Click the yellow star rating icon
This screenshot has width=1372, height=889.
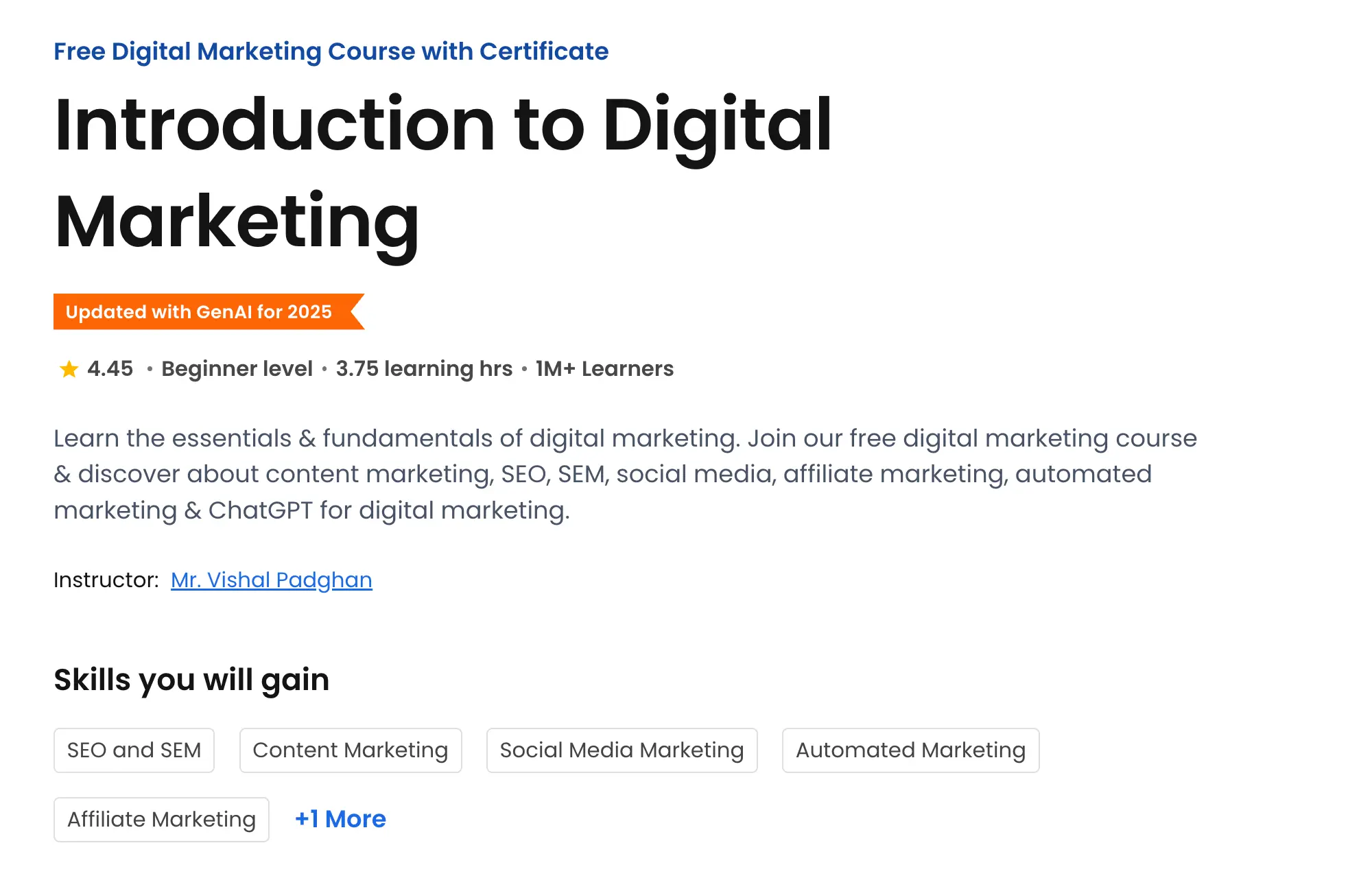click(69, 370)
